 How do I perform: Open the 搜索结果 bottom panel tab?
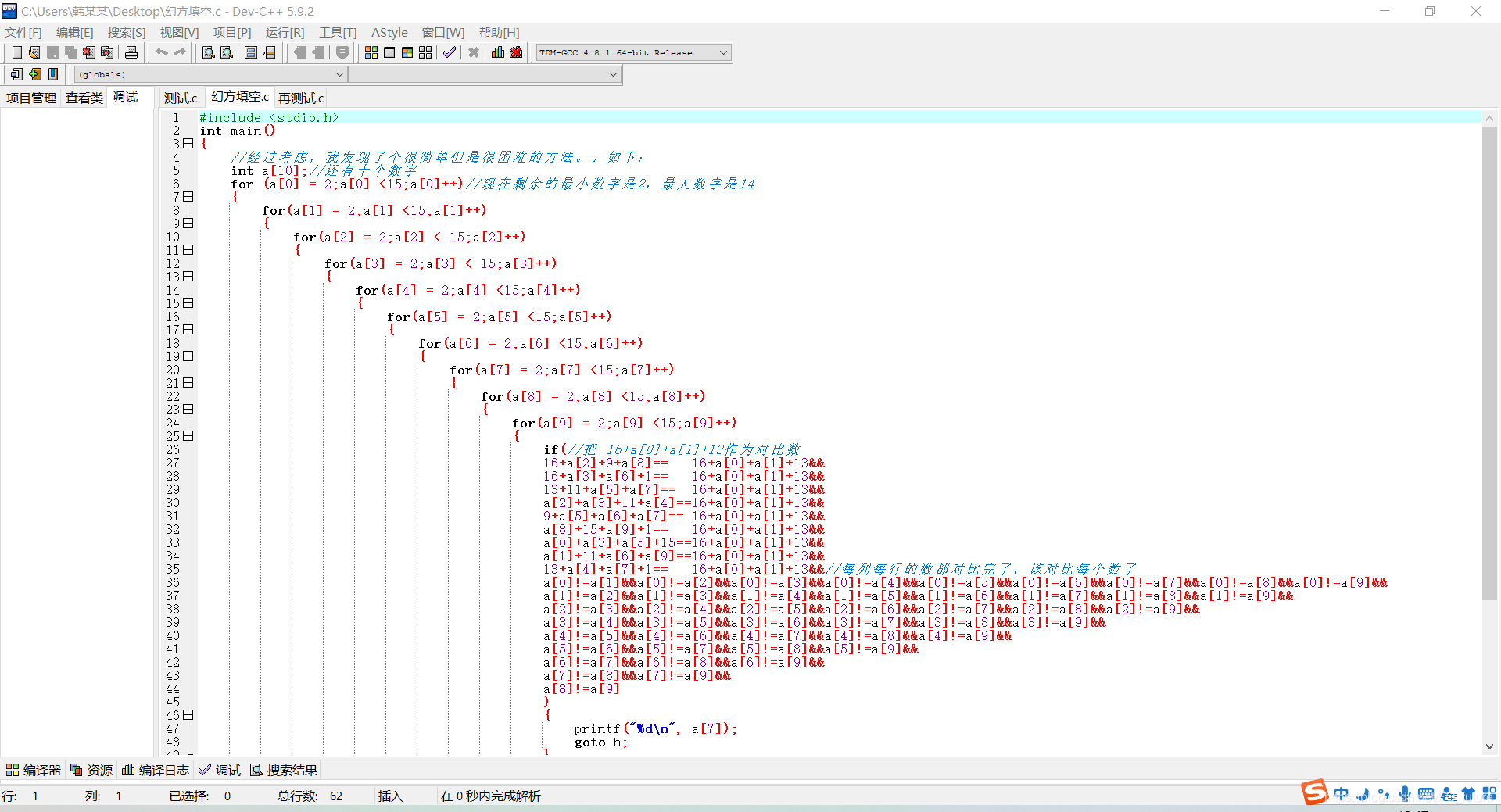point(284,770)
